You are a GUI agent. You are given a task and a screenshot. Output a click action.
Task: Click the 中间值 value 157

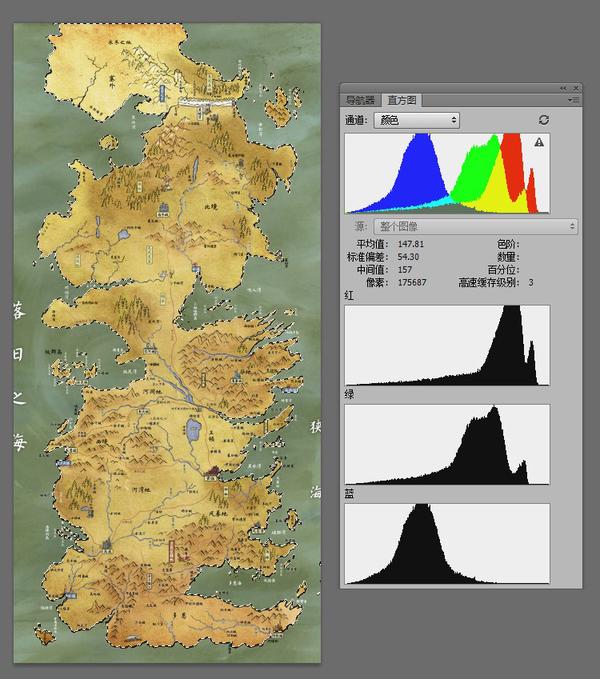click(405, 269)
